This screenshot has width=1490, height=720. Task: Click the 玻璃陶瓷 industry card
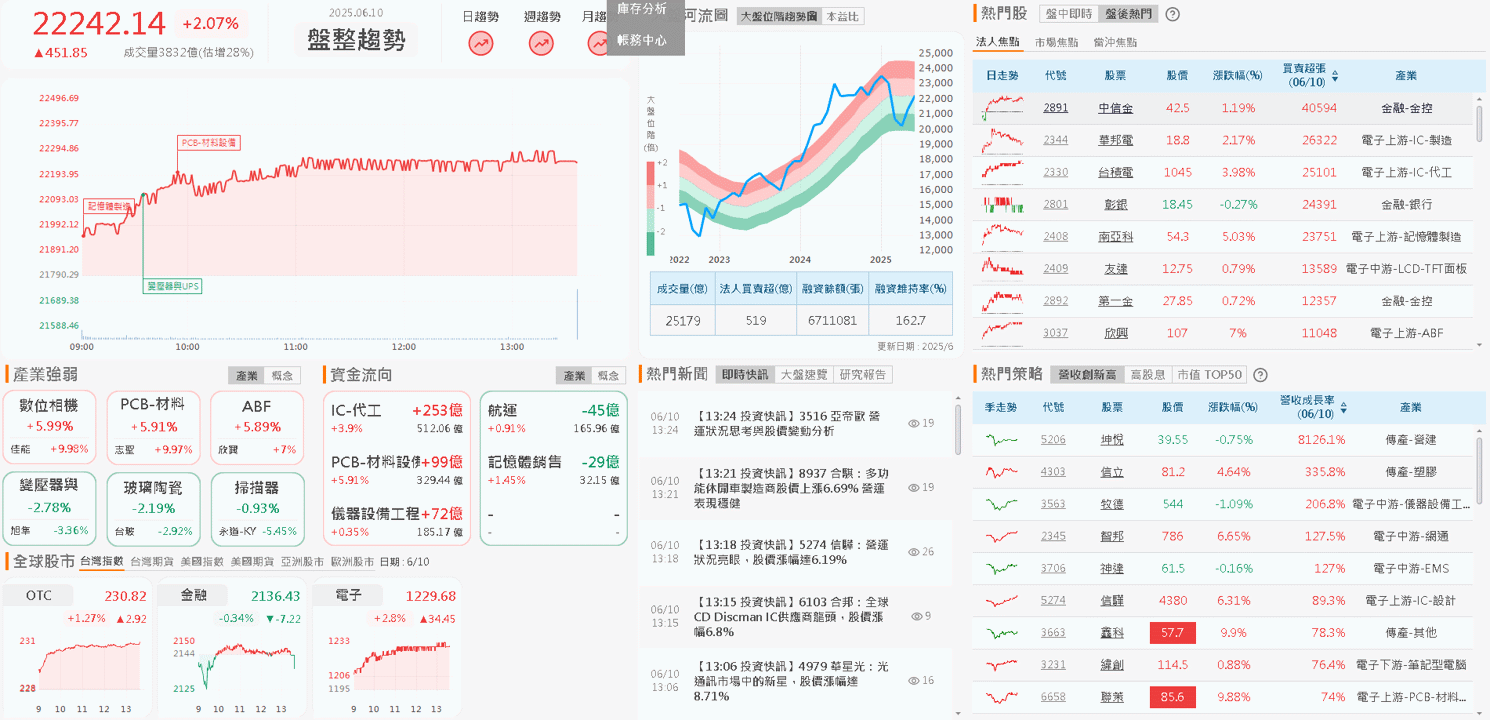tap(152, 508)
